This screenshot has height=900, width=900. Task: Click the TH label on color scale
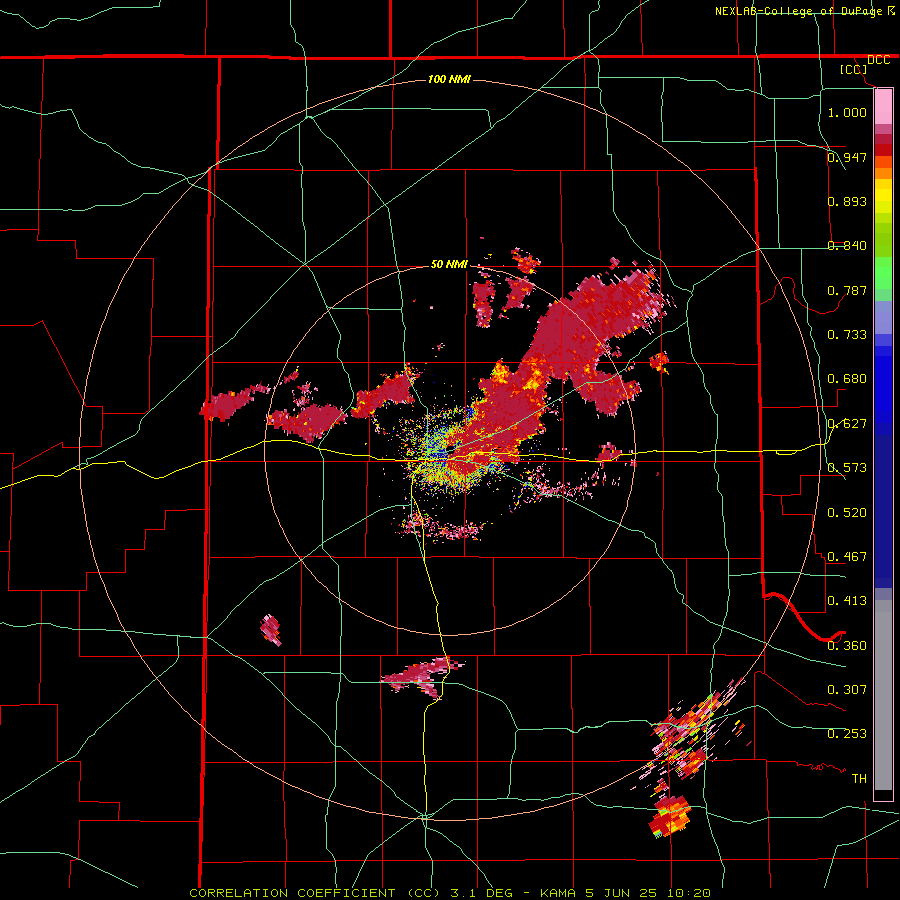[859, 779]
